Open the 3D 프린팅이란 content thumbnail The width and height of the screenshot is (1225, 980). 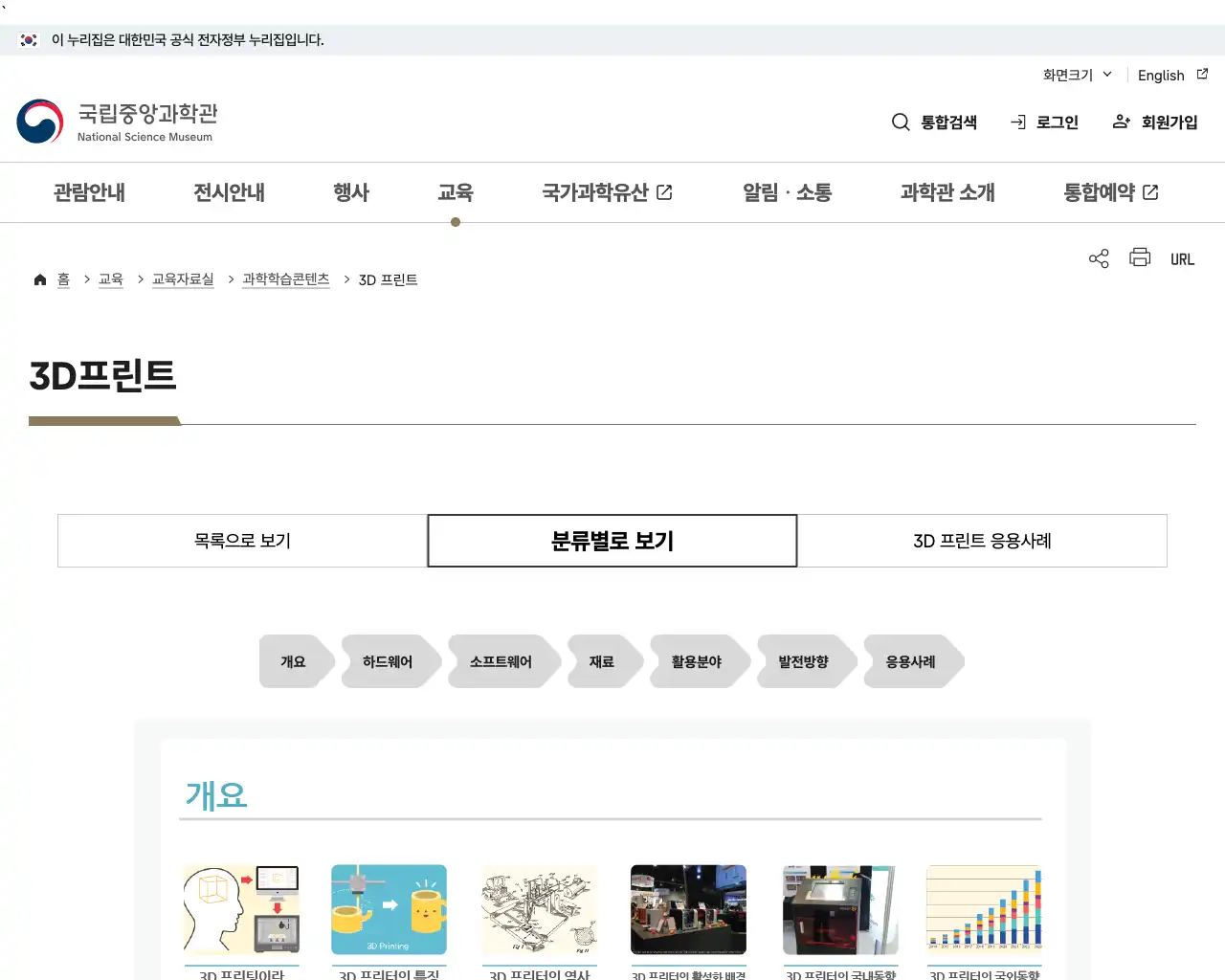241,909
